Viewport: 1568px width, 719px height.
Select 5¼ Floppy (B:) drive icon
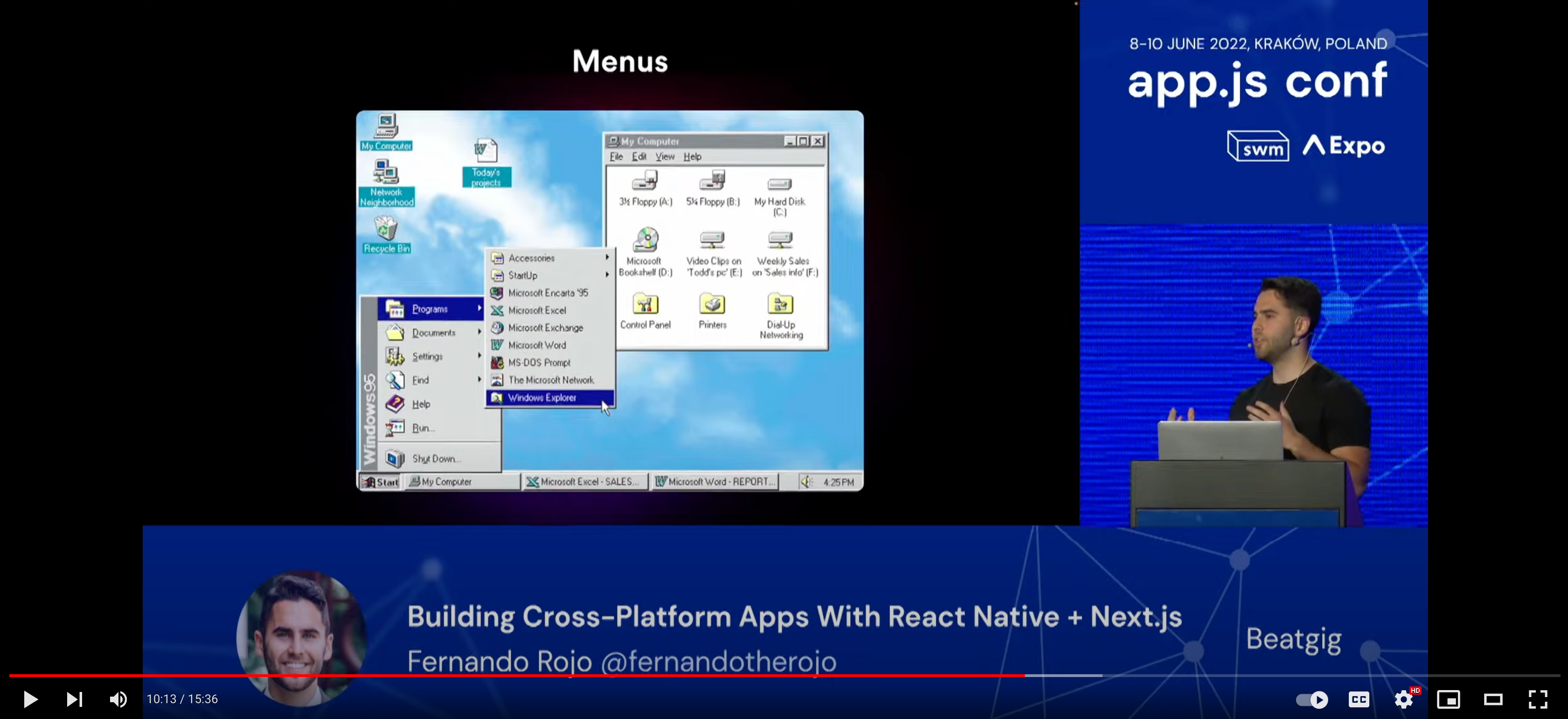pyautogui.click(x=713, y=188)
